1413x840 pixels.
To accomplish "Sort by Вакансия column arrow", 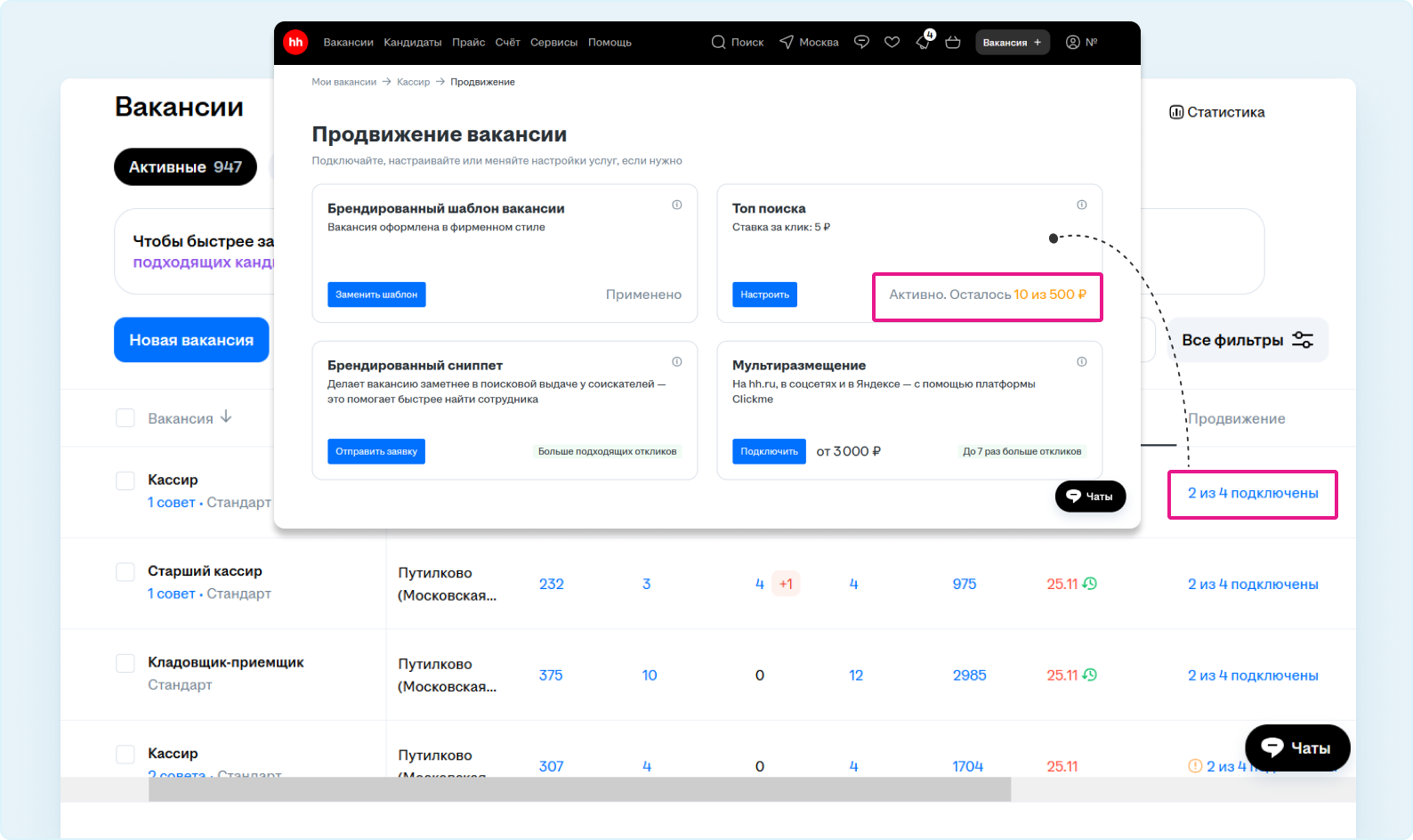I will (226, 416).
